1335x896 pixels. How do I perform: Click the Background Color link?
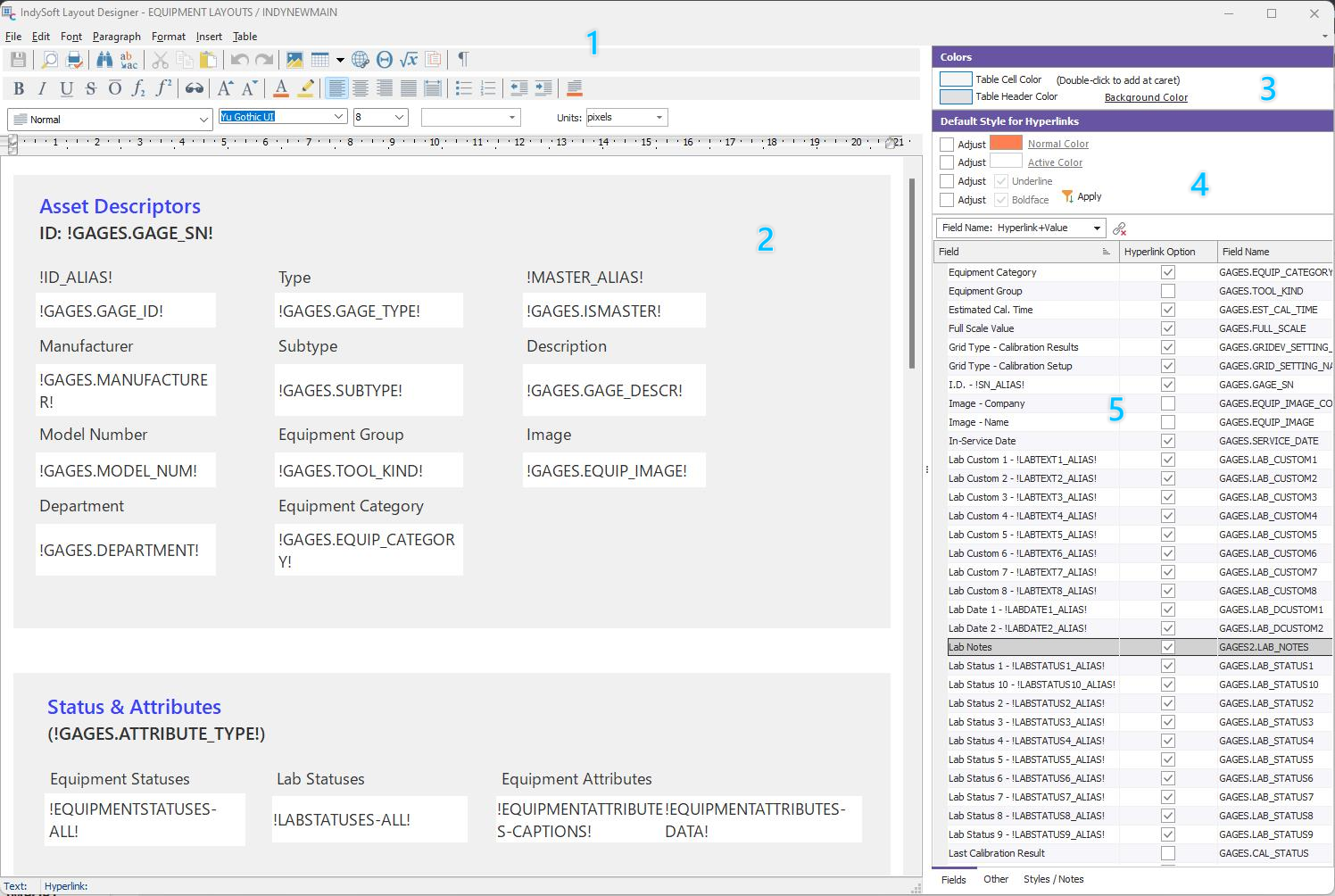(x=1146, y=97)
